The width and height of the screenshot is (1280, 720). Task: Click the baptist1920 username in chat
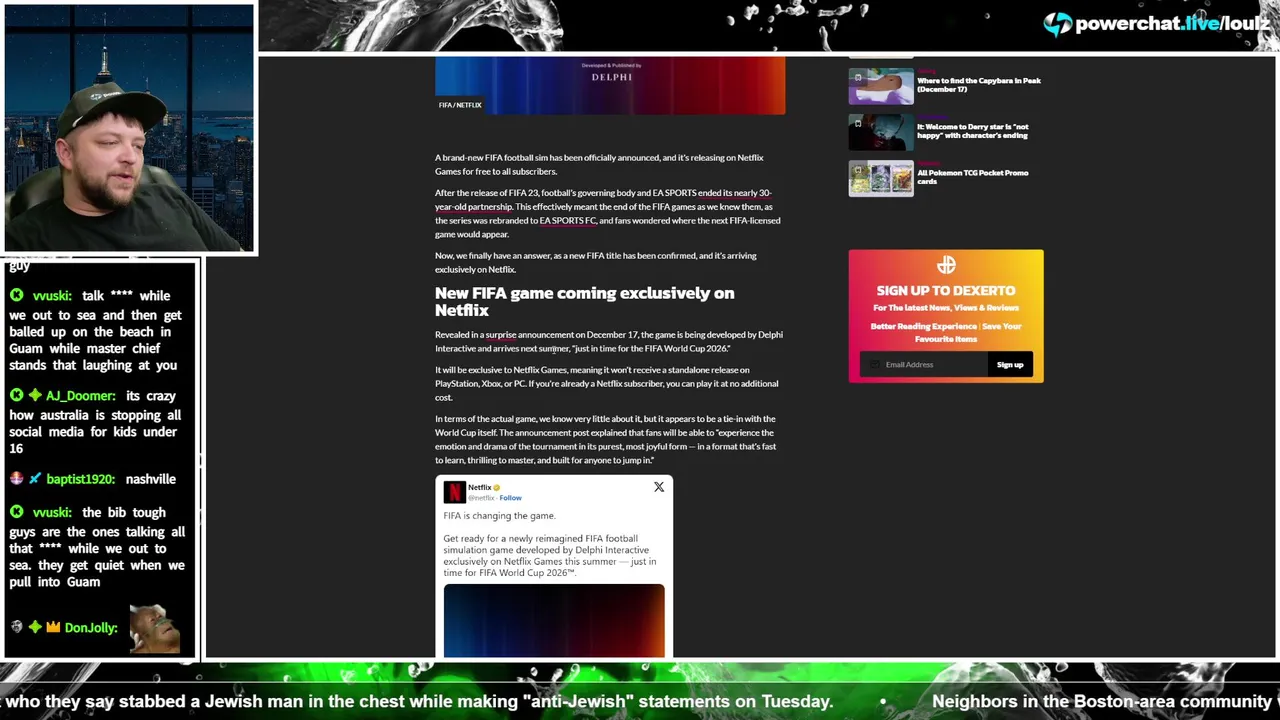[x=81, y=479]
